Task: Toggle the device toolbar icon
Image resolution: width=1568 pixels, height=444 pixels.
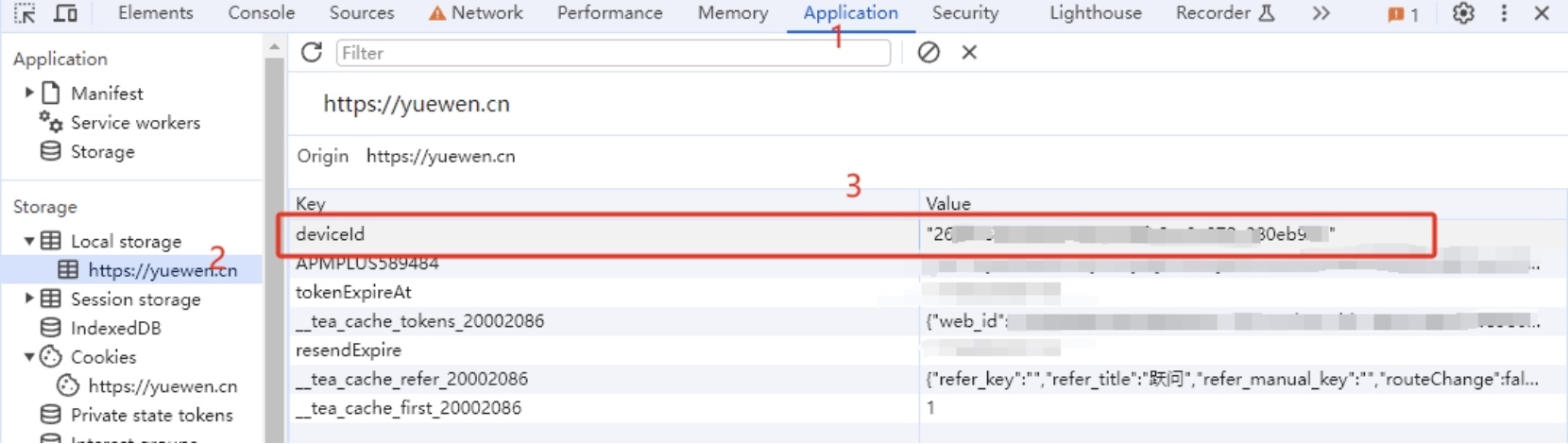Action: [65, 13]
